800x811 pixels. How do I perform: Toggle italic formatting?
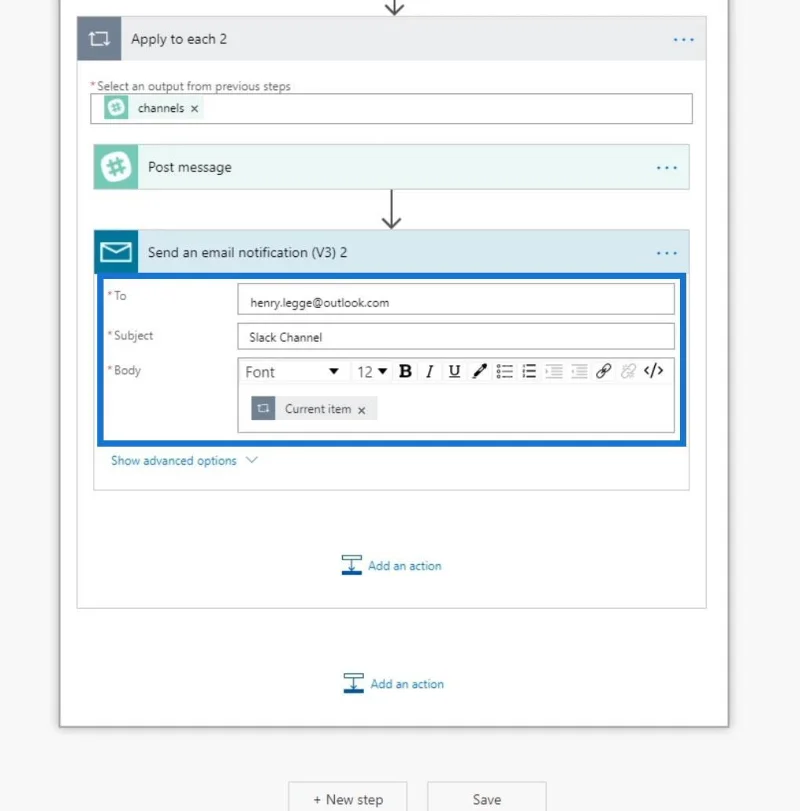[429, 371]
